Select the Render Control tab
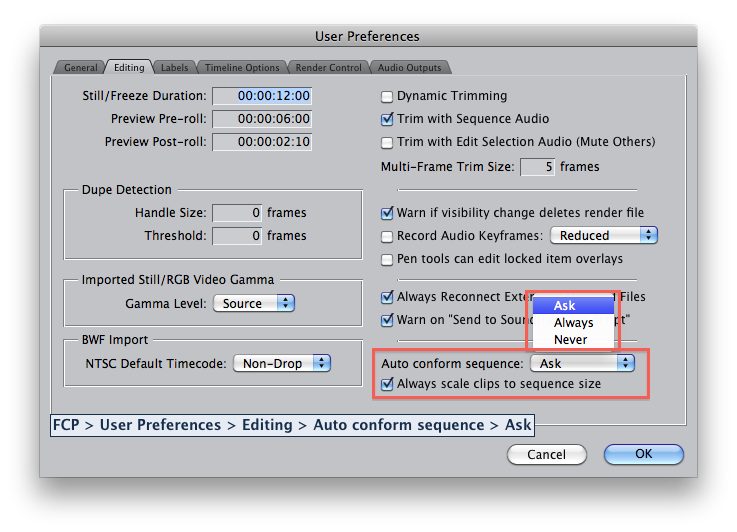The width and height of the screenshot is (737, 532). (329, 68)
